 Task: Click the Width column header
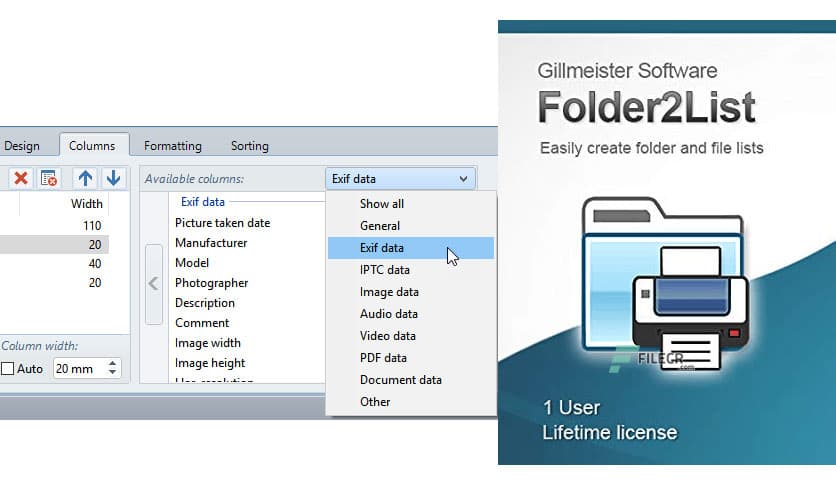click(86, 204)
